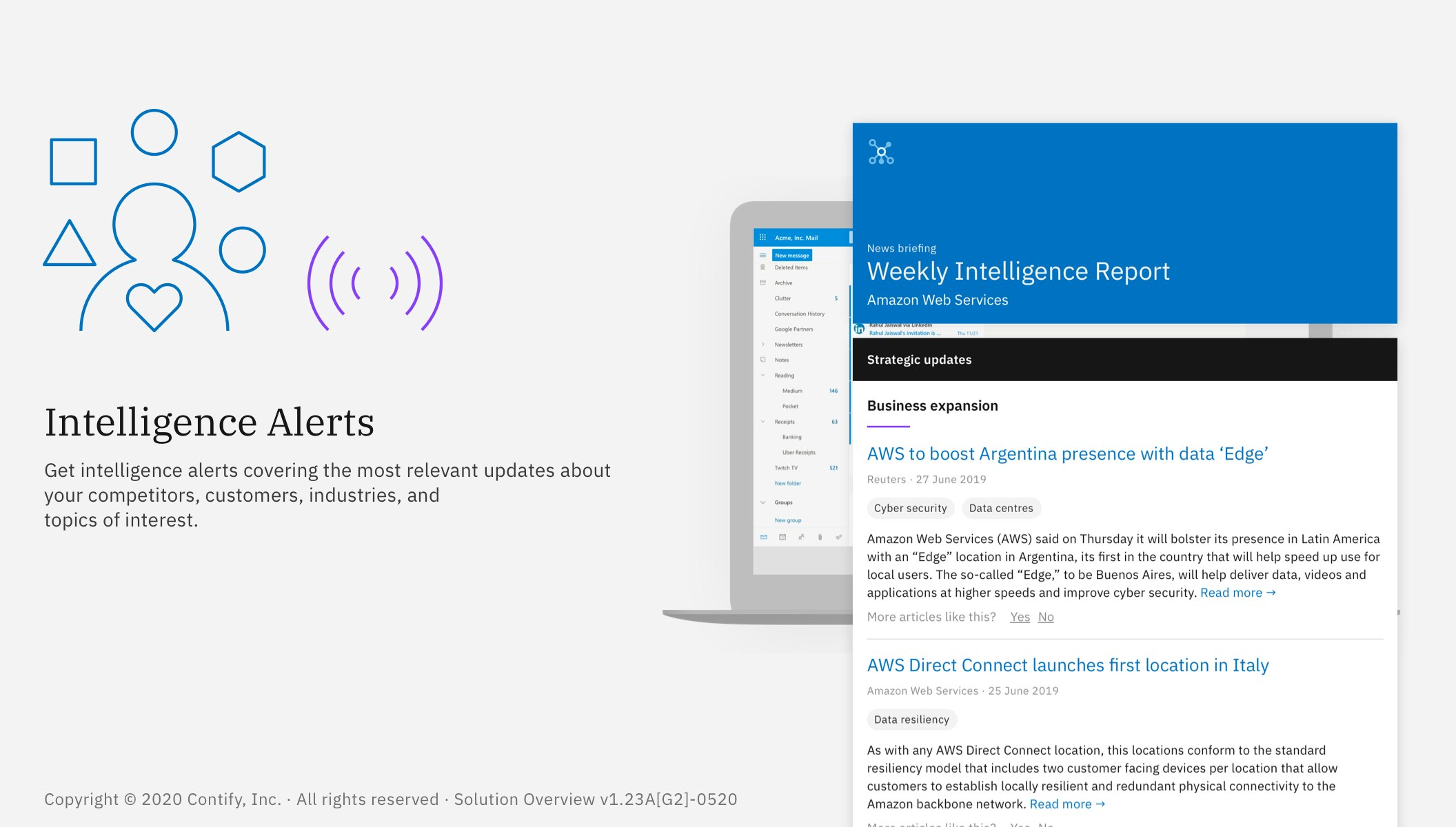Screen dimensions: 1456x827
Task: Click the Notes folder icon
Action: click(x=762, y=360)
